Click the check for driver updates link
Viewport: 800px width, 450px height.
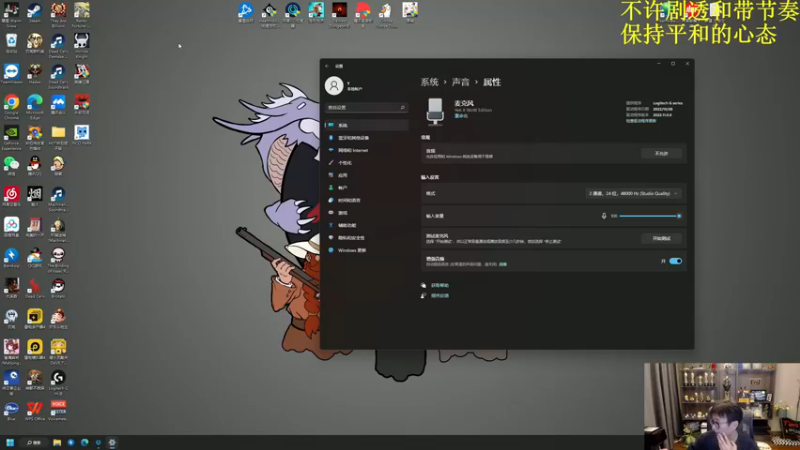(x=641, y=121)
